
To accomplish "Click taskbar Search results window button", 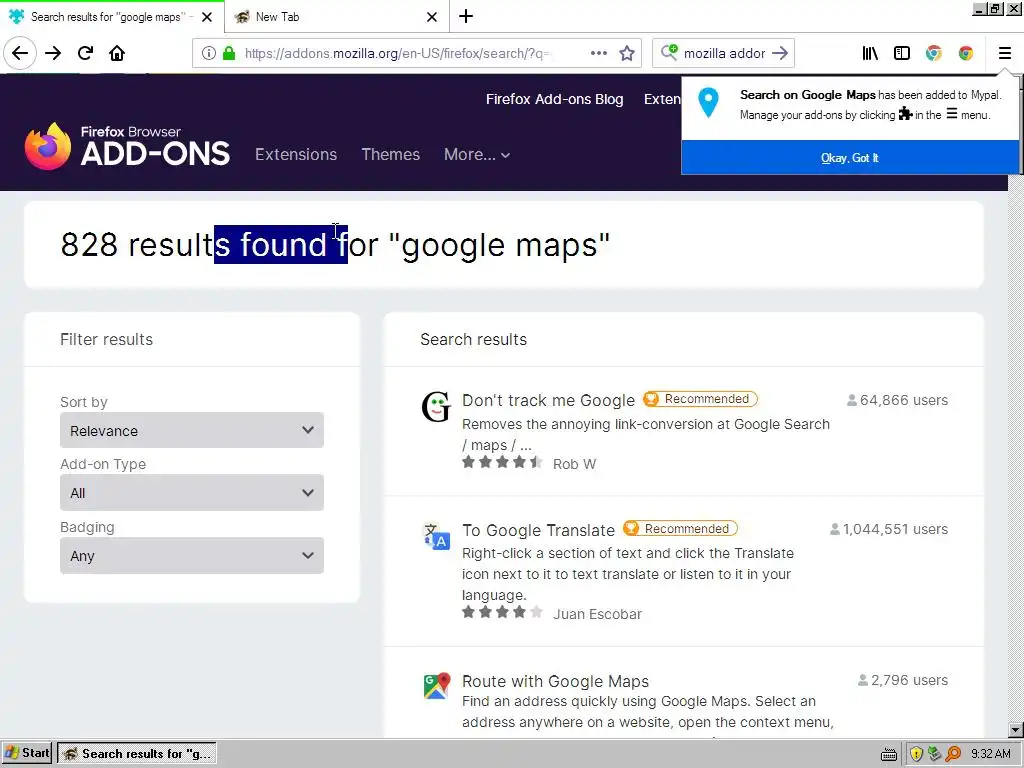I will coord(137,754).
